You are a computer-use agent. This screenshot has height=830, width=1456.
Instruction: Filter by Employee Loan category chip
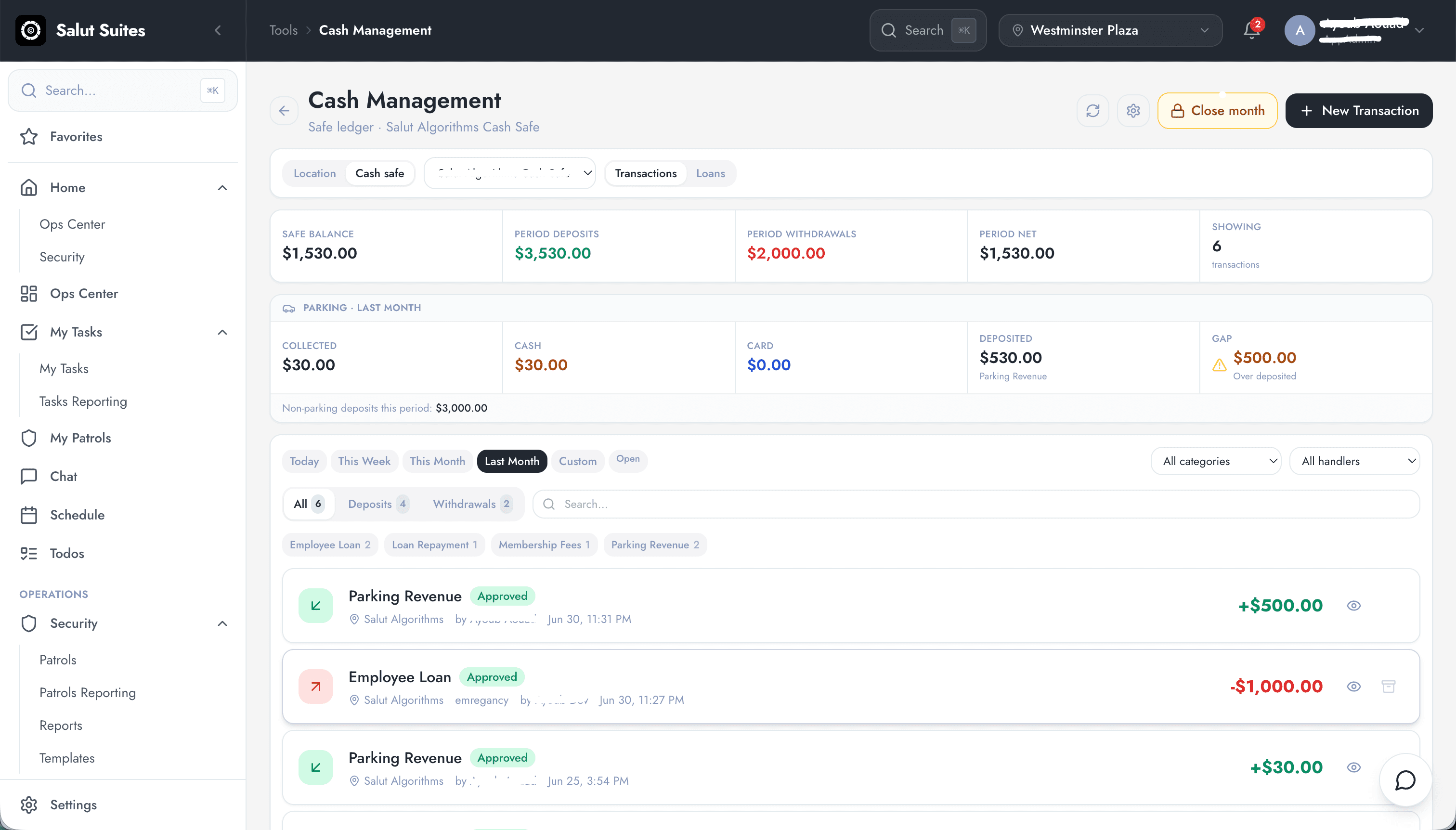coord(330,545)
